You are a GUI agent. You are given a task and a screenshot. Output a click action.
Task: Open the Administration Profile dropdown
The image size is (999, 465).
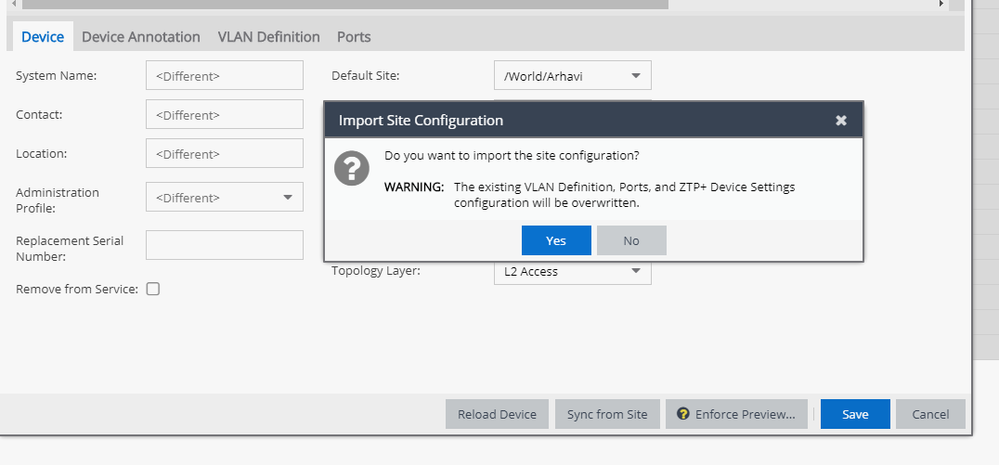[287, 197]
